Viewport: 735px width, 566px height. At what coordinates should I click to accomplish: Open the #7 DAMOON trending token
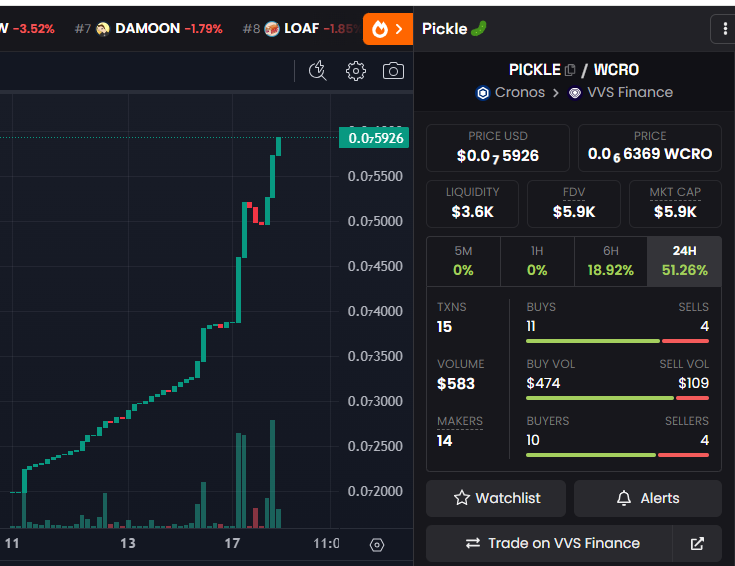149,29
